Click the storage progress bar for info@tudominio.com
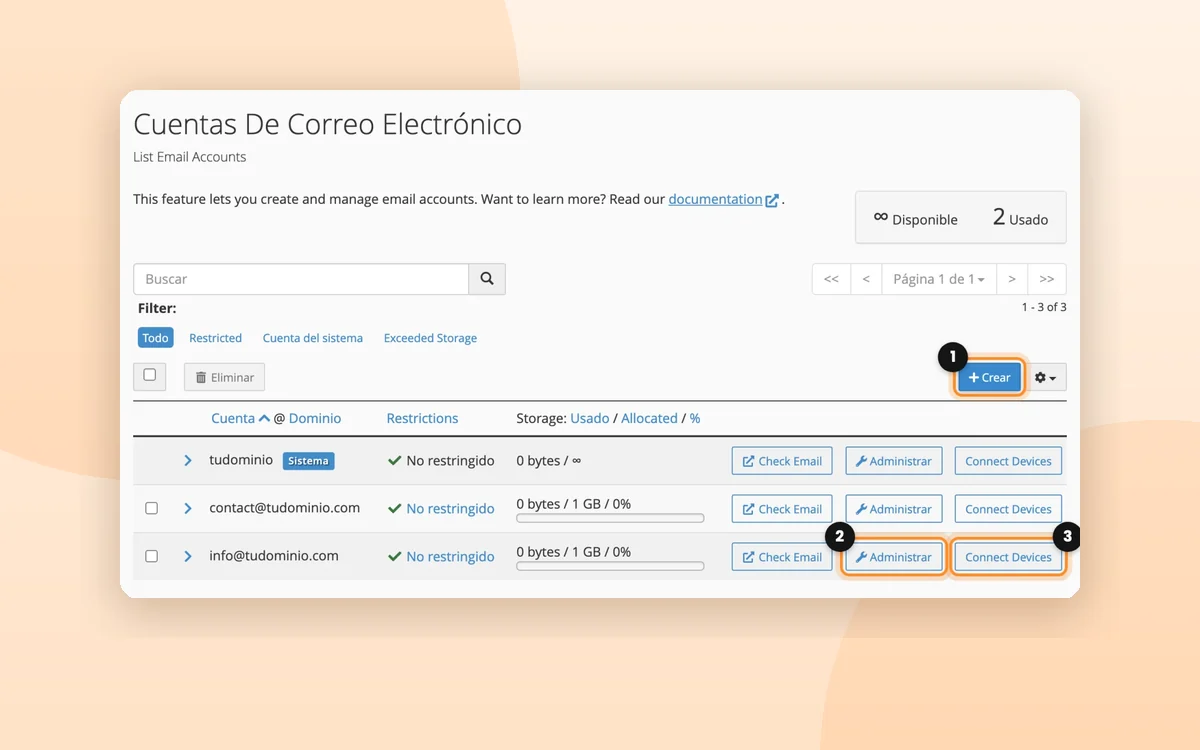 click(610, 566)
